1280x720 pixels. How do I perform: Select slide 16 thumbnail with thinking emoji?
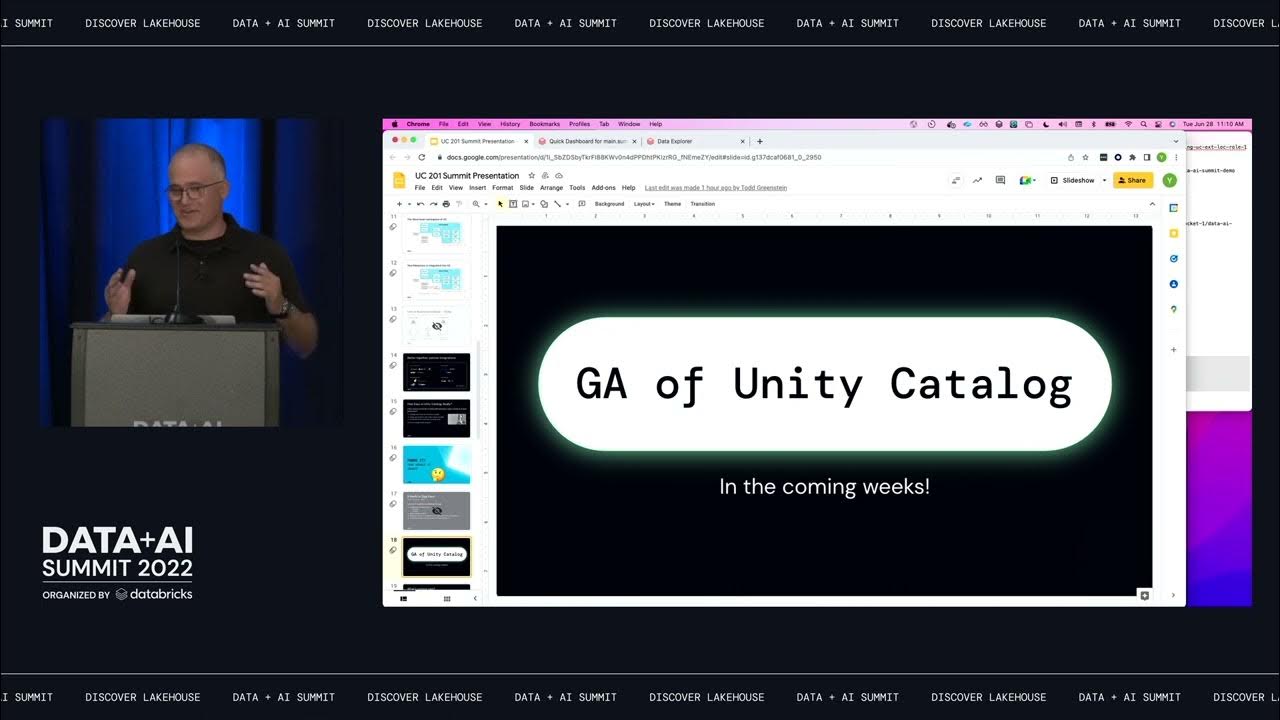(x=436, y=464)
